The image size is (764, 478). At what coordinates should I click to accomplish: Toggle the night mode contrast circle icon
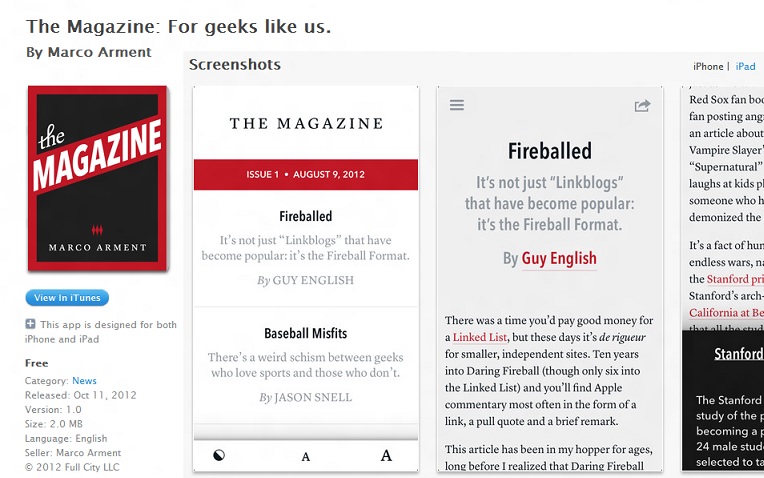point(219,456)
